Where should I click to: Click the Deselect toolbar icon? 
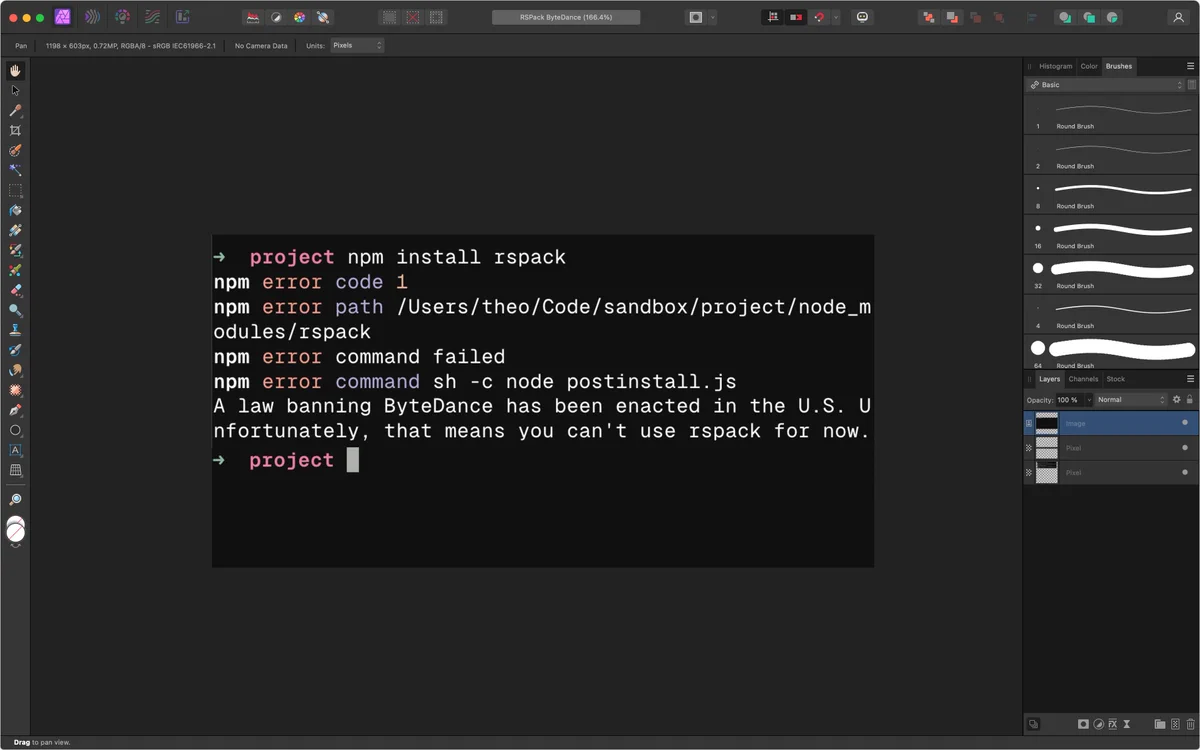click(413, 17)
